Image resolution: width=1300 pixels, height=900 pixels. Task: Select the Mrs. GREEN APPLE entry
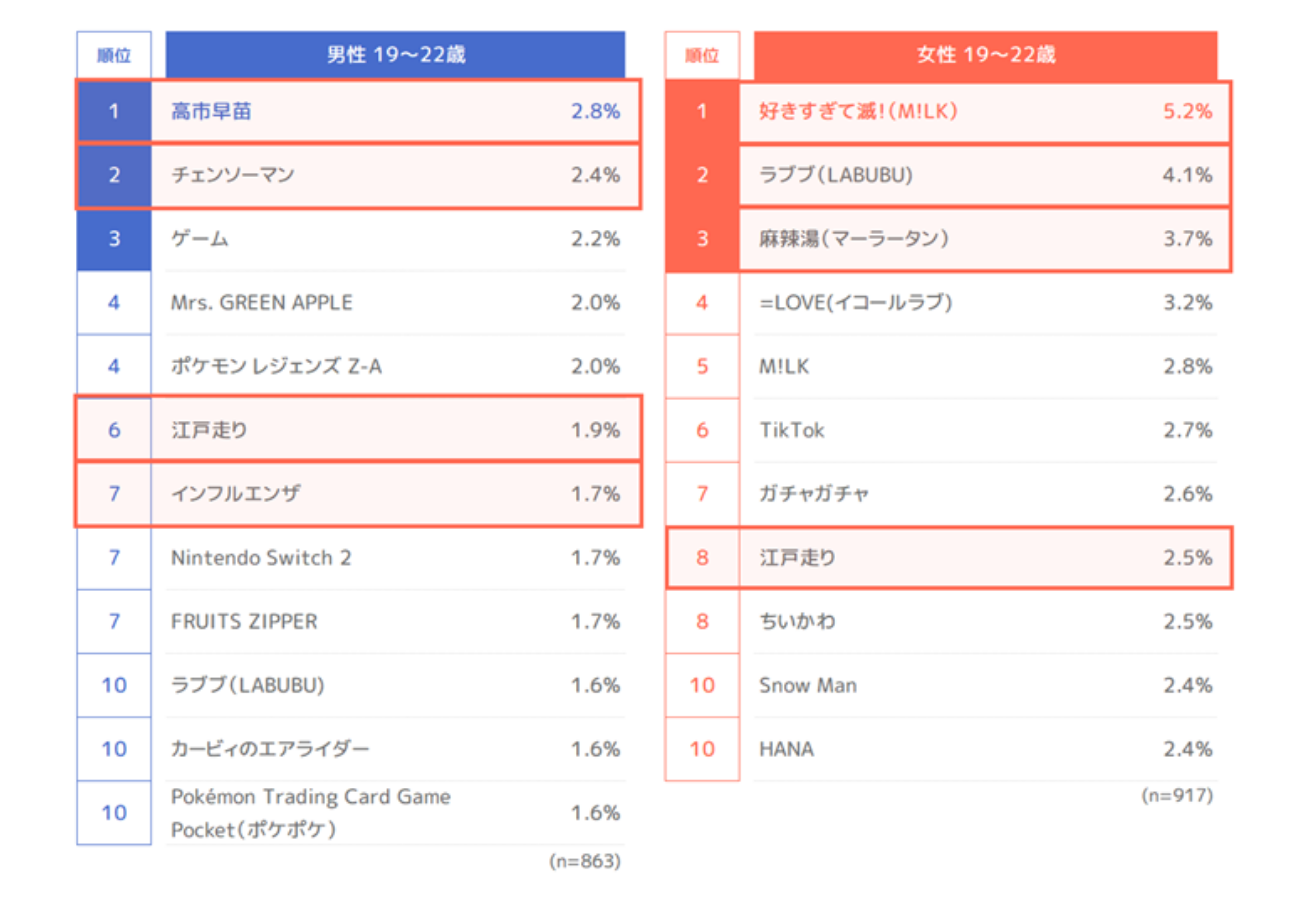(x=261, y=302)
